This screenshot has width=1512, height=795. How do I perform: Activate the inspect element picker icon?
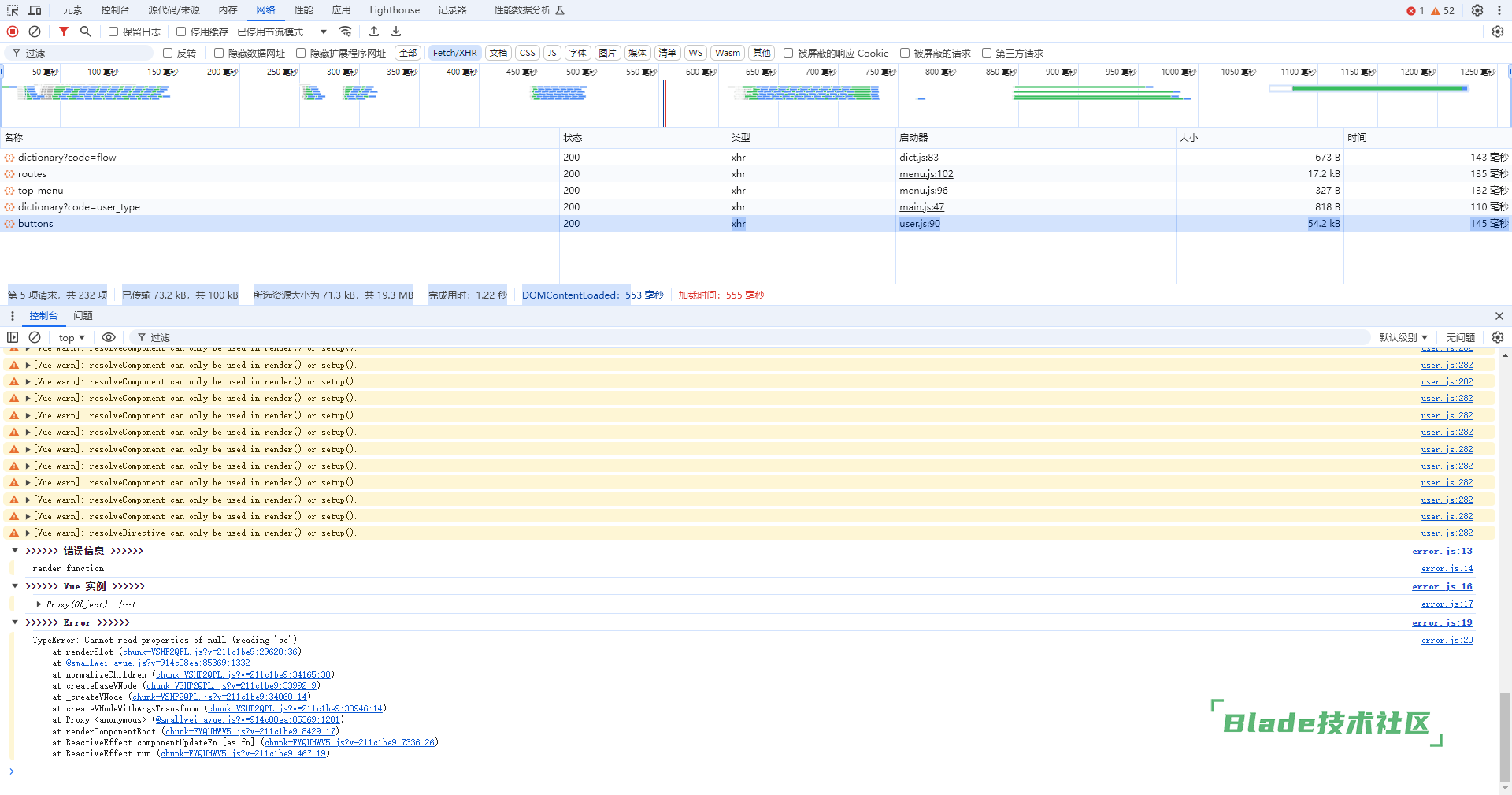13,10
